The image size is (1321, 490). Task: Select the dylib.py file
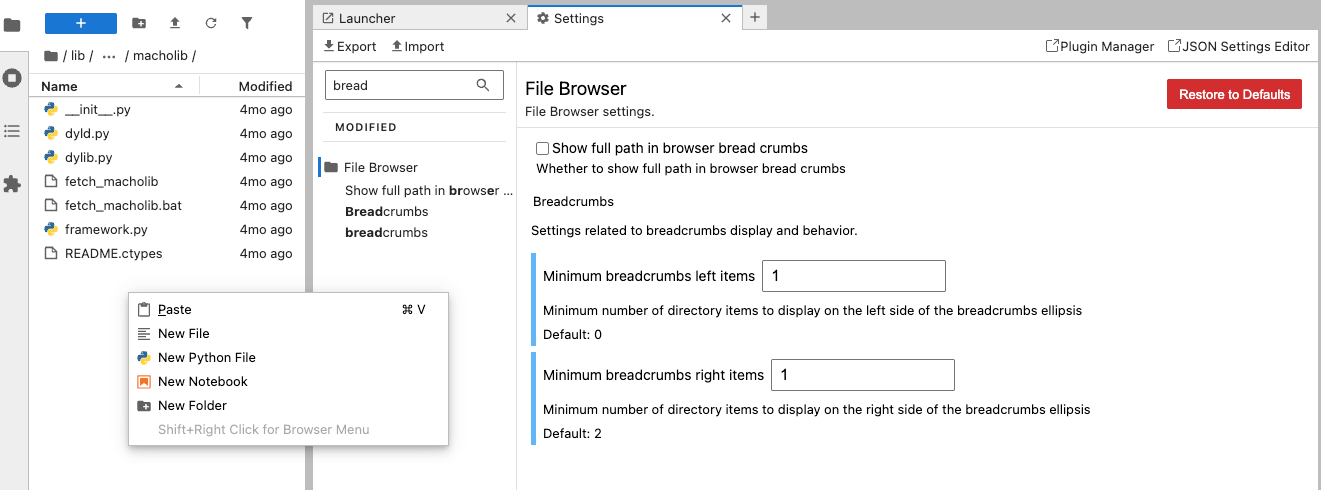pos(166,158)
